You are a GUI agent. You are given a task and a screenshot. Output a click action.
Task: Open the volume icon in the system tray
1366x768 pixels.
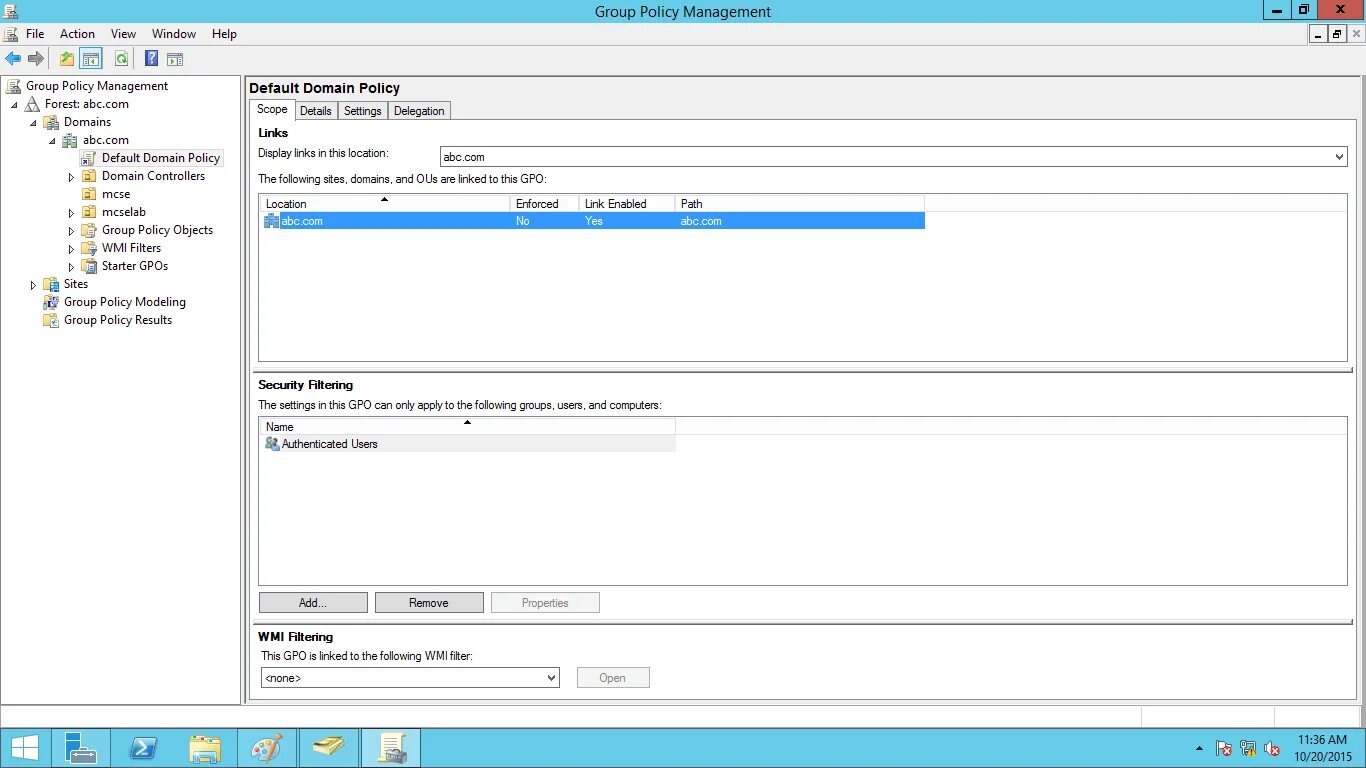[1272, 748]
